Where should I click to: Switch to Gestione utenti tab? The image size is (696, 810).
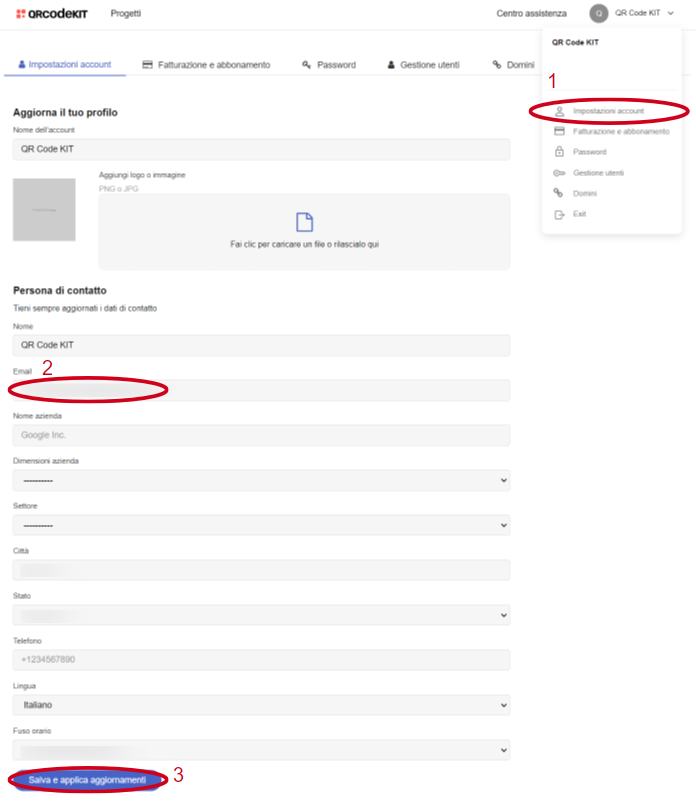click(423, 65)
